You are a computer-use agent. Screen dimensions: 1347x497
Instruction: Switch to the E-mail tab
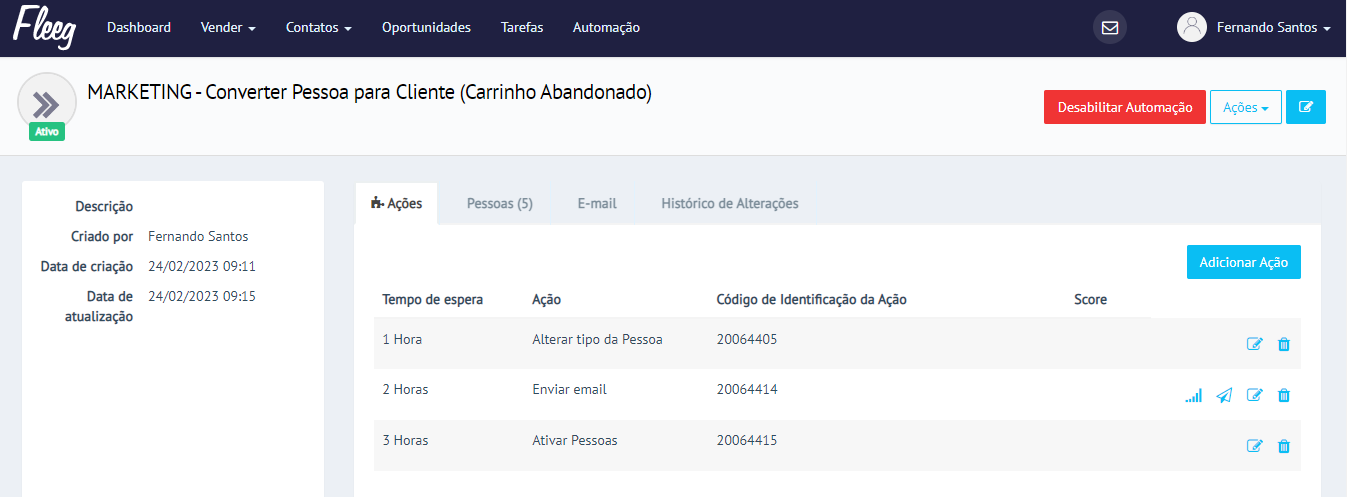(x=597, y=203)
